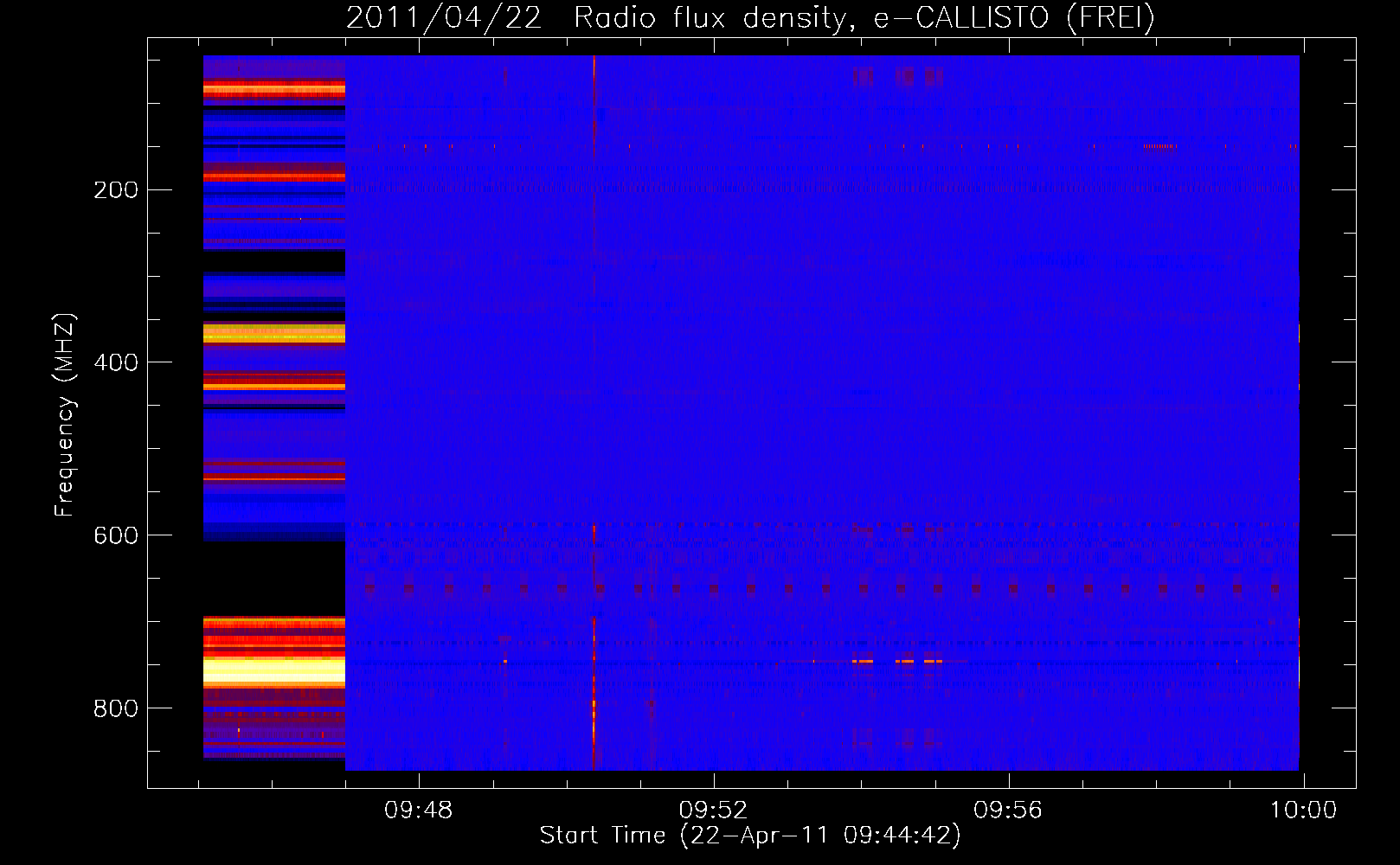Click the 400 frequency tick label

pos(116,362)
